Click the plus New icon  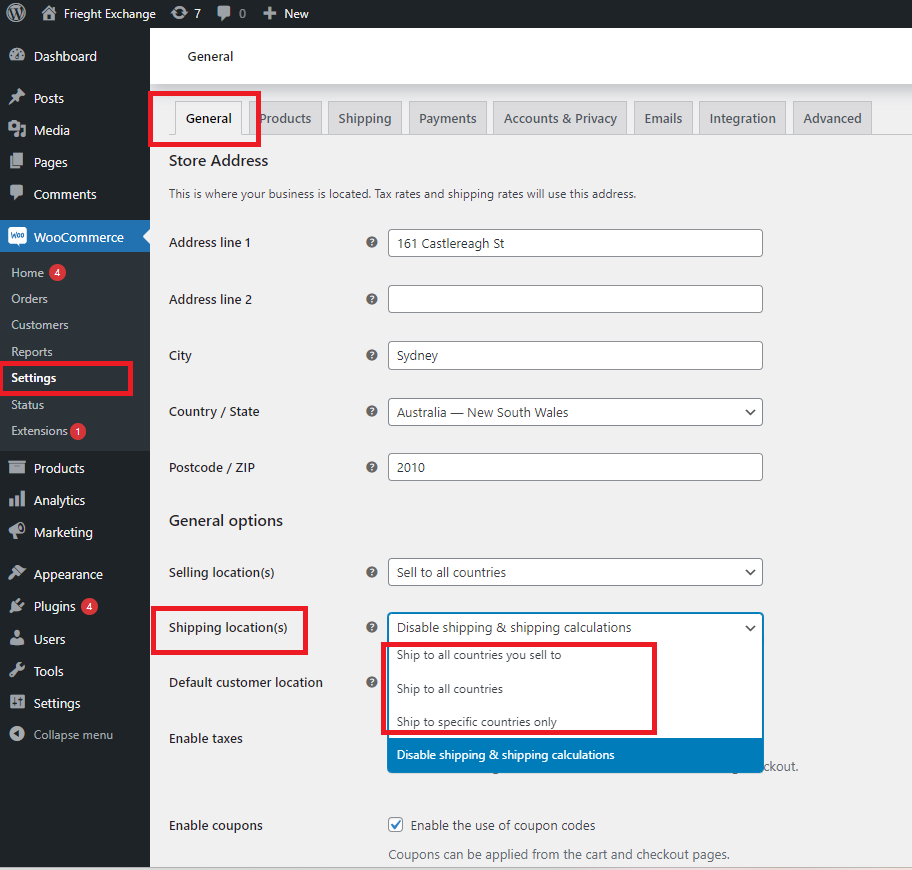click(x=269, y=13)
